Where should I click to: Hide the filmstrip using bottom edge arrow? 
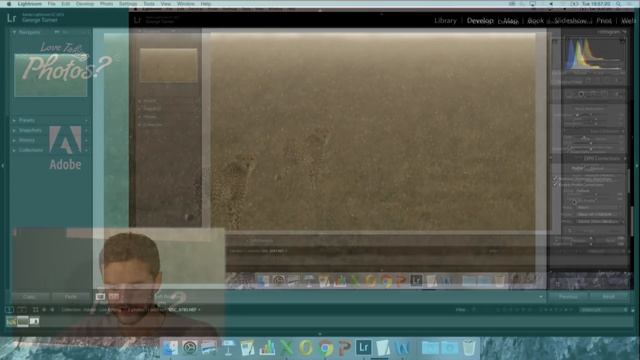click(x=320, y=333)
